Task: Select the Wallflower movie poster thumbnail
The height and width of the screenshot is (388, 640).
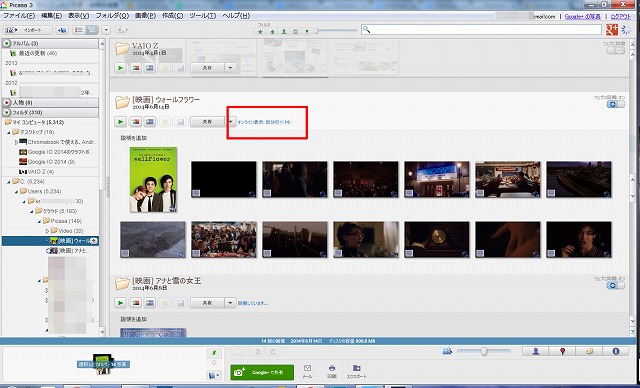Action: pyautogui.click(x=153, y=180)
